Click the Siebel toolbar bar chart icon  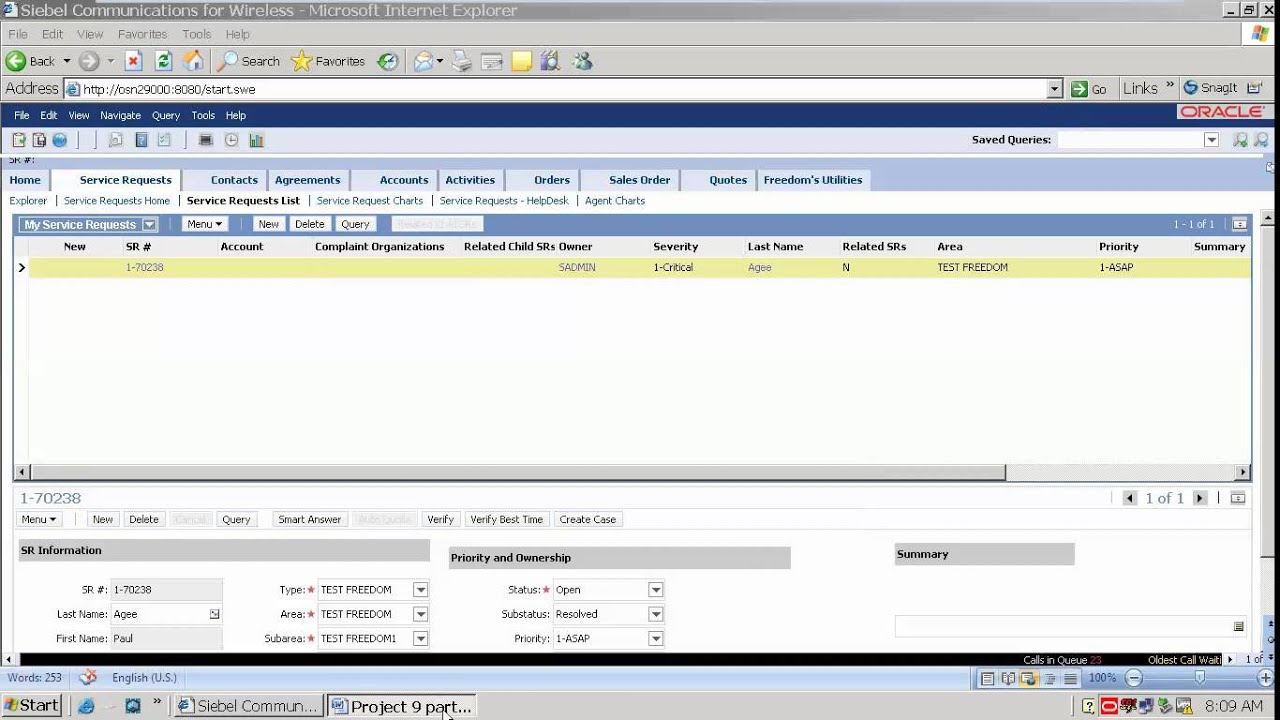256,140
